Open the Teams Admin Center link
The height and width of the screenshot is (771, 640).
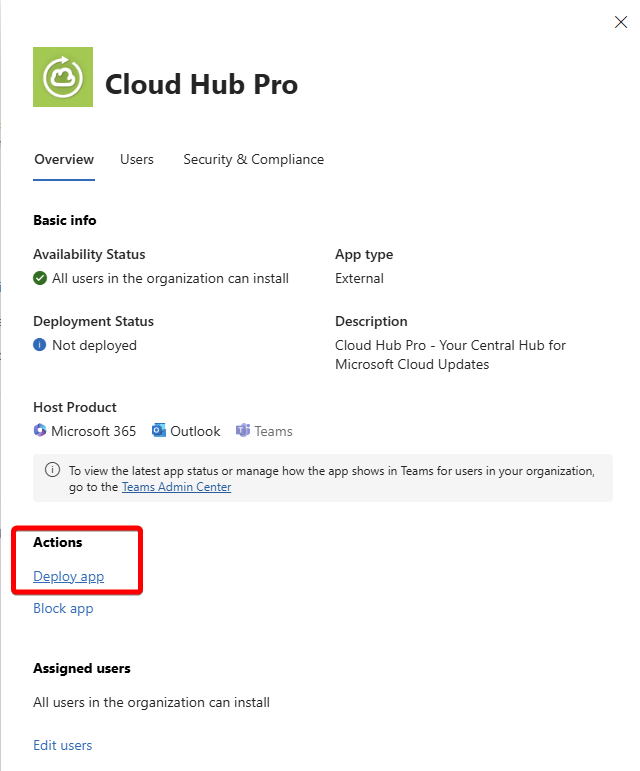(176, 487)
